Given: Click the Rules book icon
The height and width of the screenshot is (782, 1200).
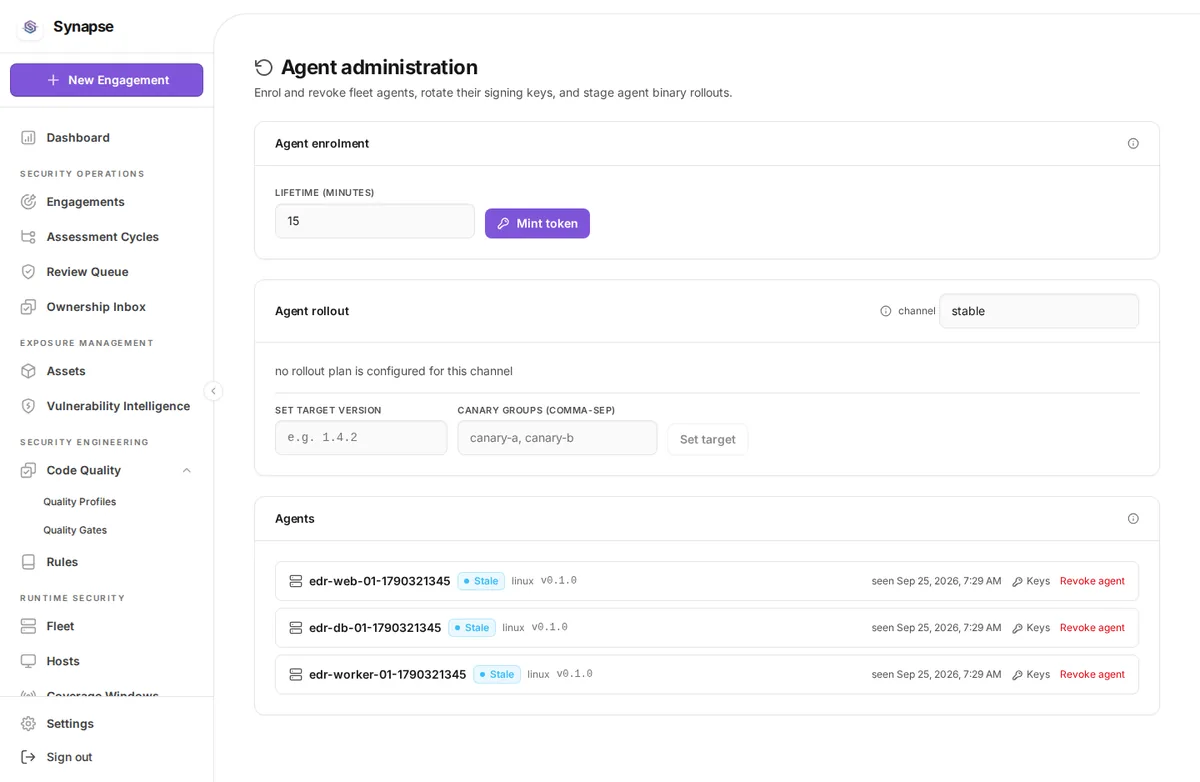Looking at the screenshot, I should 28,561.
